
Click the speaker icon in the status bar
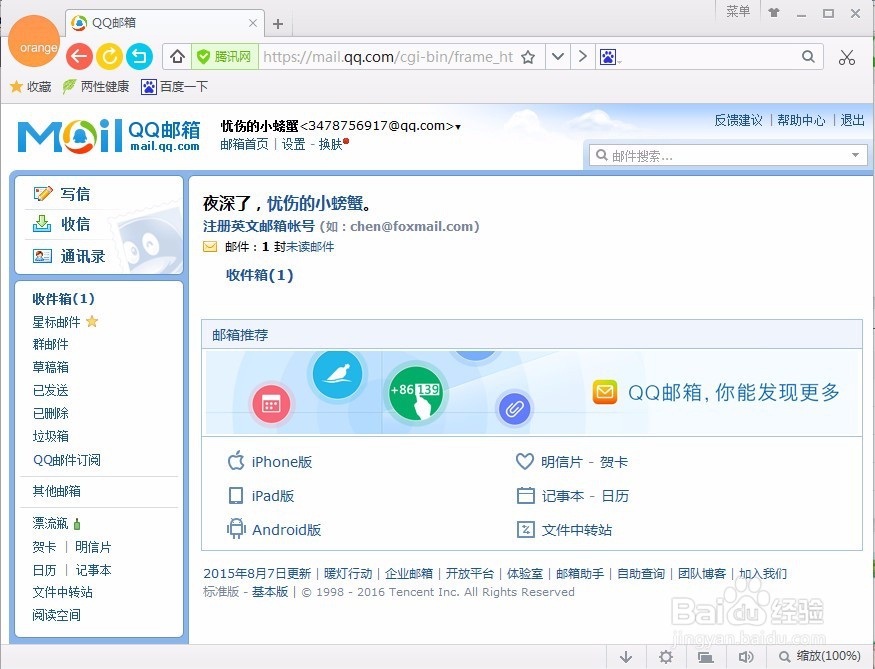click(x=745, y=657)
